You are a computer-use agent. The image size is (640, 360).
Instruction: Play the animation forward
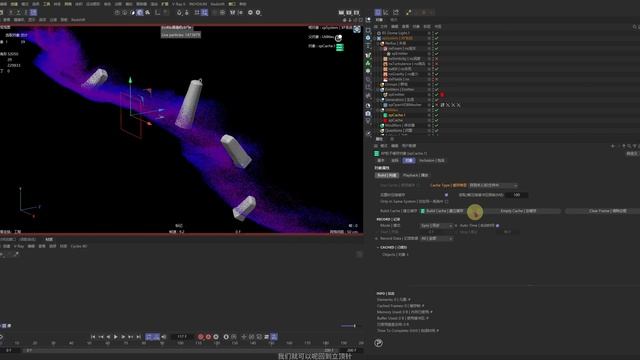(116, 337)
